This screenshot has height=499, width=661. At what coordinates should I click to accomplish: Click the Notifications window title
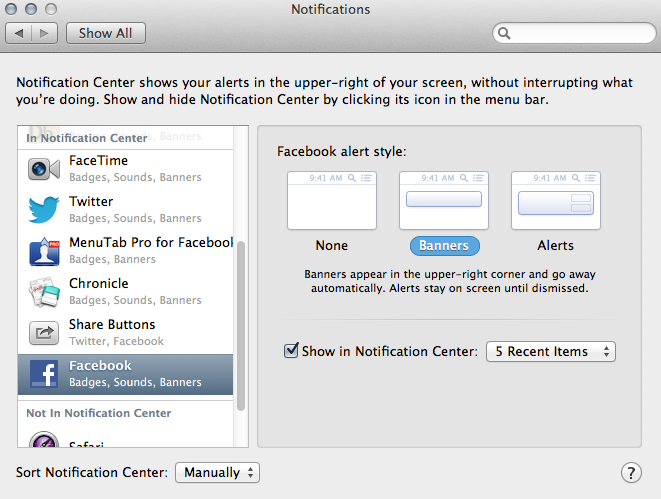tap(330, 9)
